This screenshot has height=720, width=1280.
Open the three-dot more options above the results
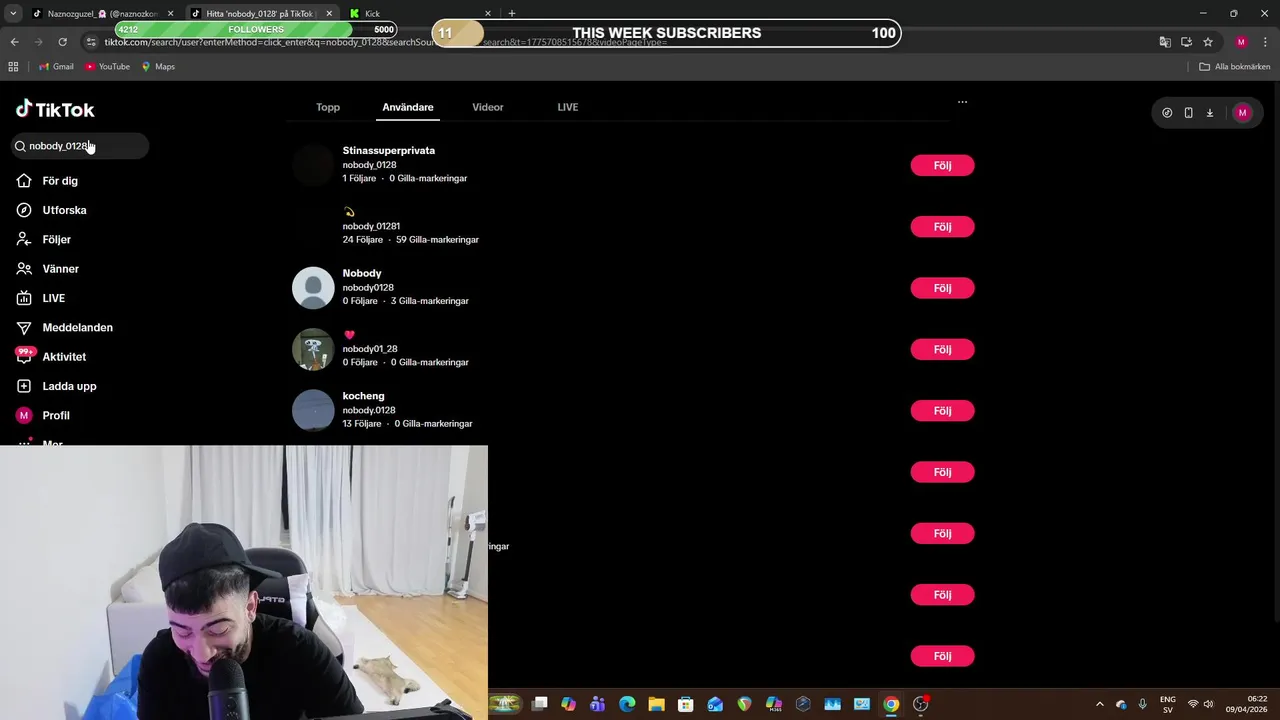coord(962,102)
